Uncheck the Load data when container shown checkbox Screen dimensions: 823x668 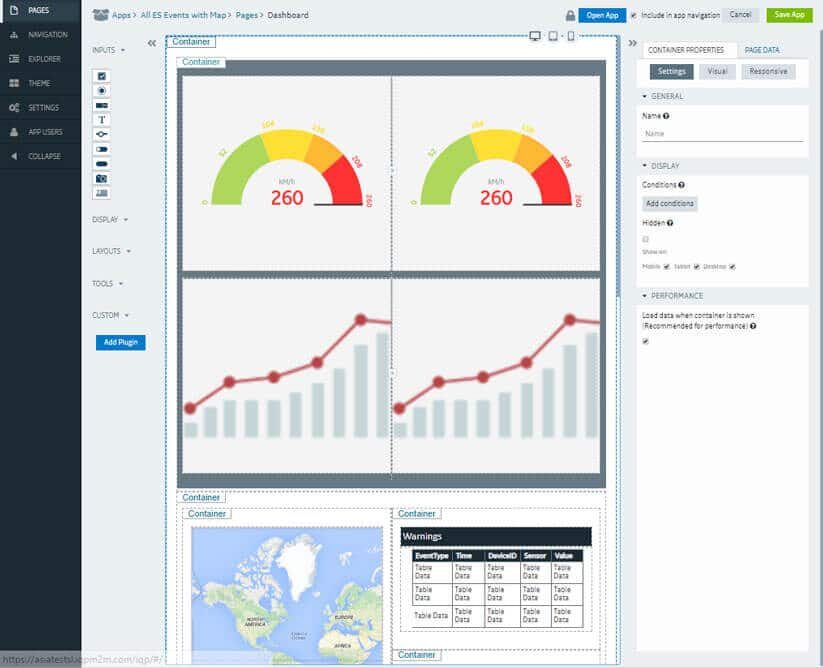tap(646, 341)
